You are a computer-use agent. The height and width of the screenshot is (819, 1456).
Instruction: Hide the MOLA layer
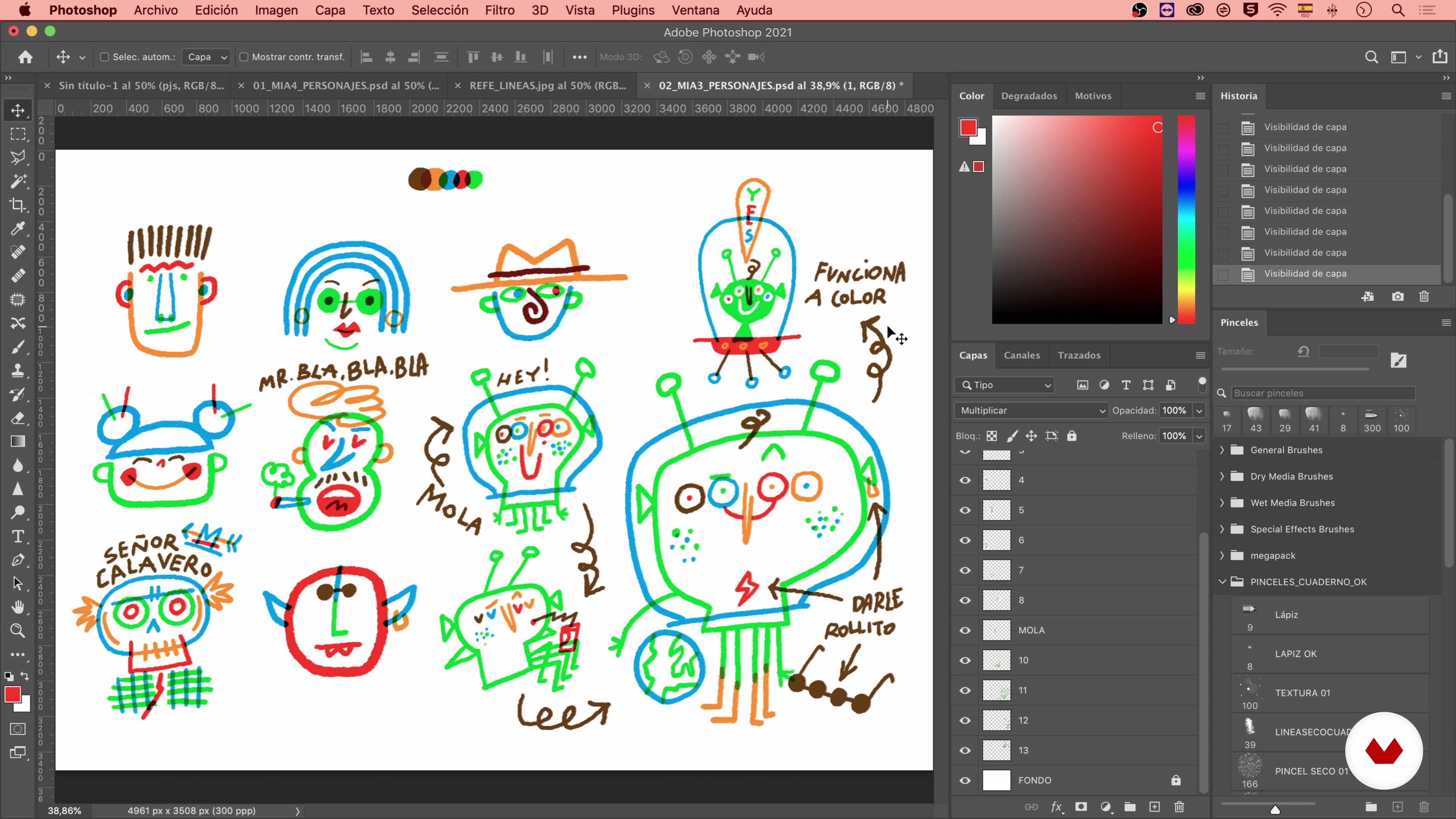965,630
